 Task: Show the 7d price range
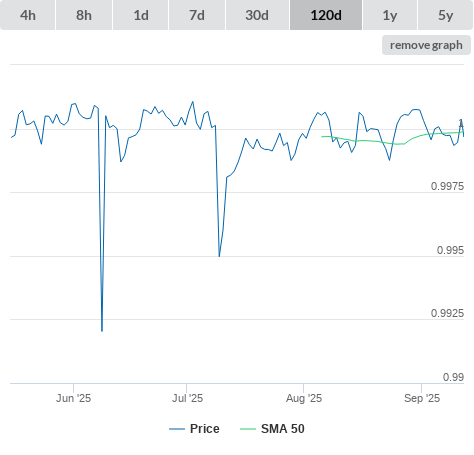coord(197,15)
